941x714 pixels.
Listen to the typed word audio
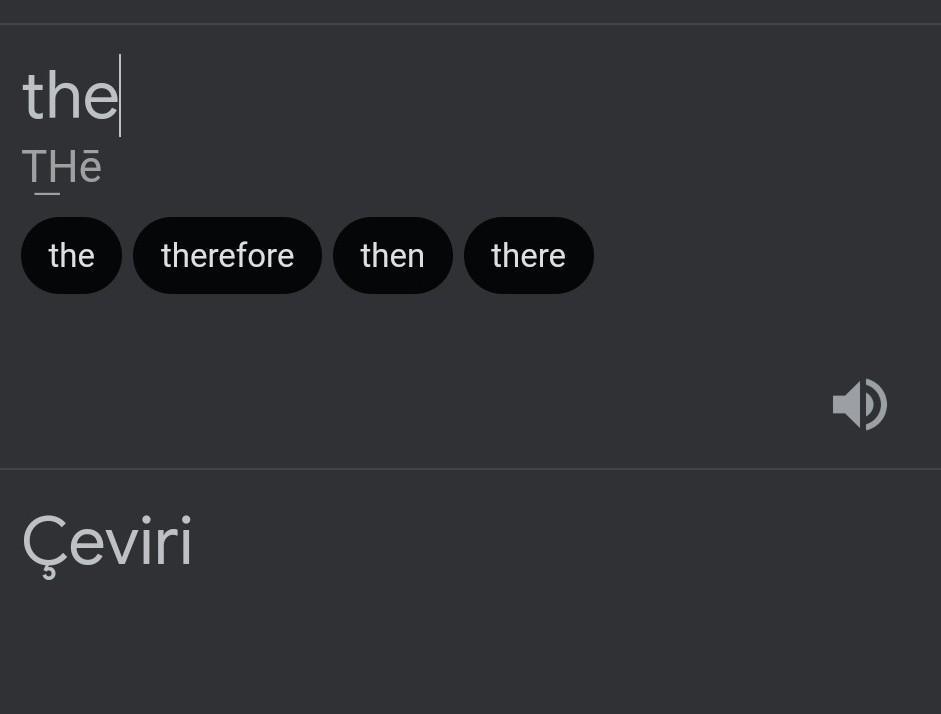coord(859,404)
